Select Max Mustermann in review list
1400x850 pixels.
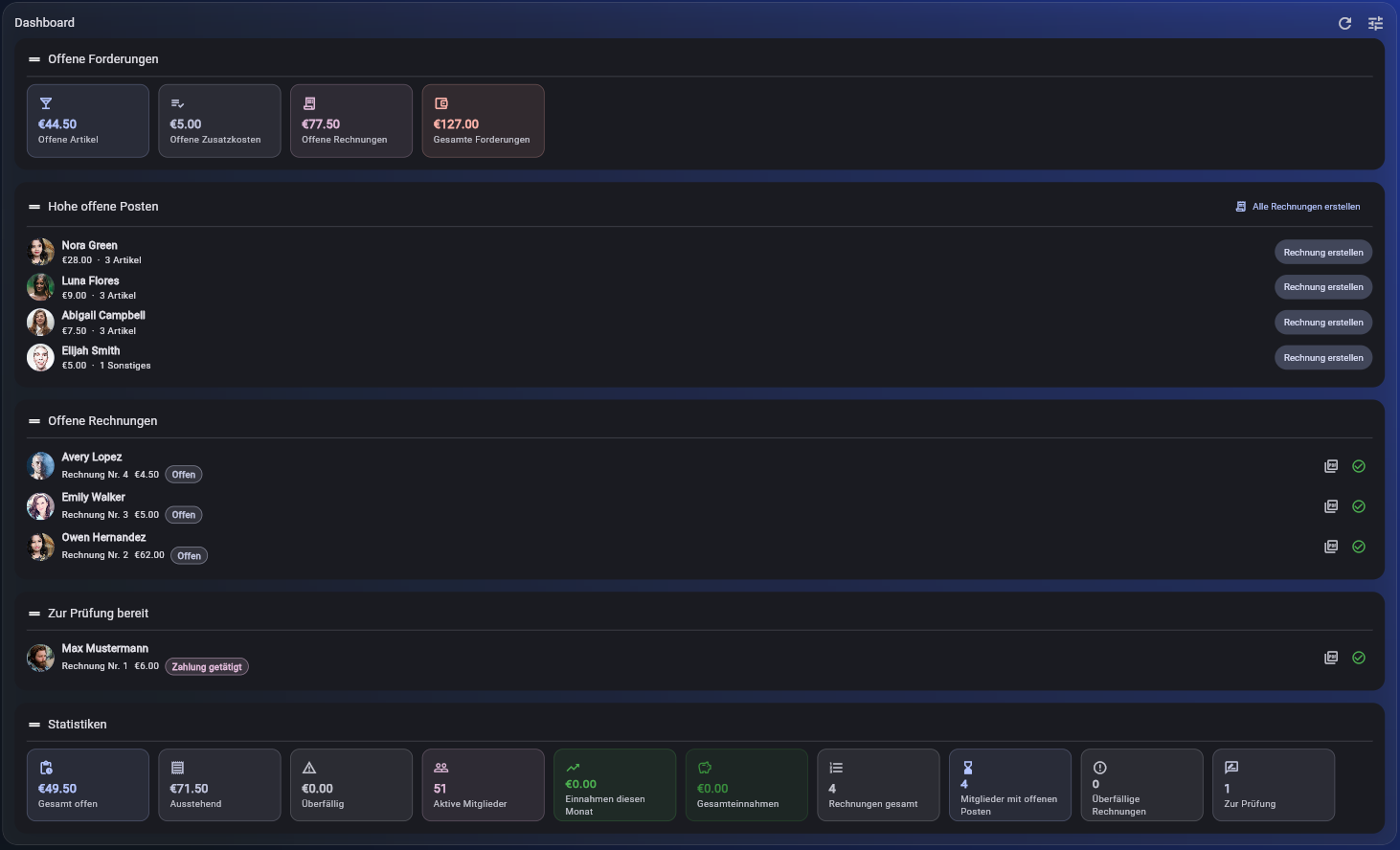pyautogui.click(x=105, y=649)
